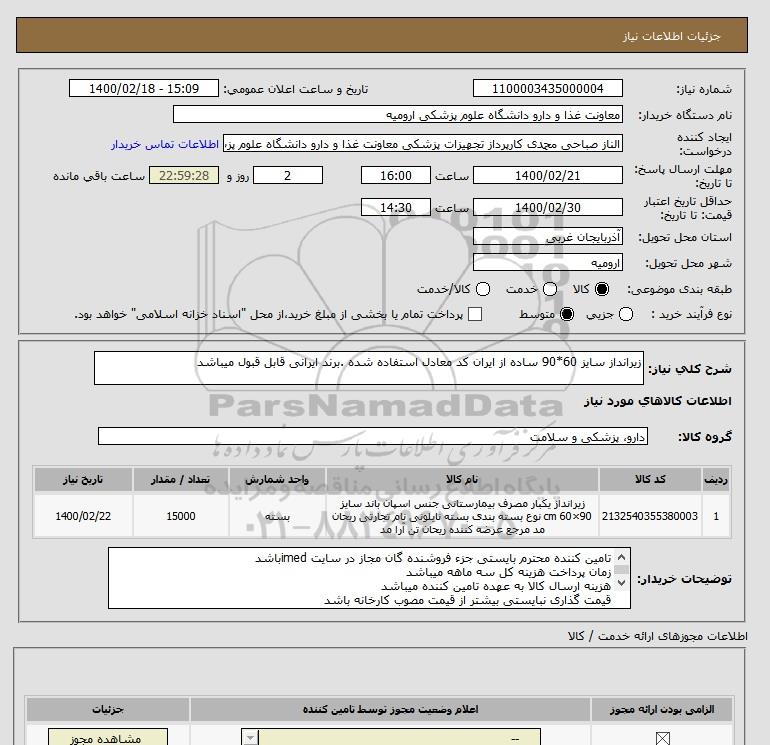The width and height of the screenshot is (770, 745).
Task: Click the request creator field
Action: click(423, 144)
